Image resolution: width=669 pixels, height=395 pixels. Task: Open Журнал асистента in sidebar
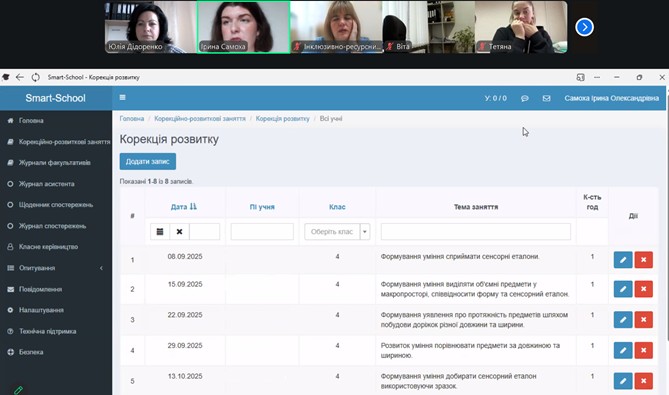pos(47,184)
